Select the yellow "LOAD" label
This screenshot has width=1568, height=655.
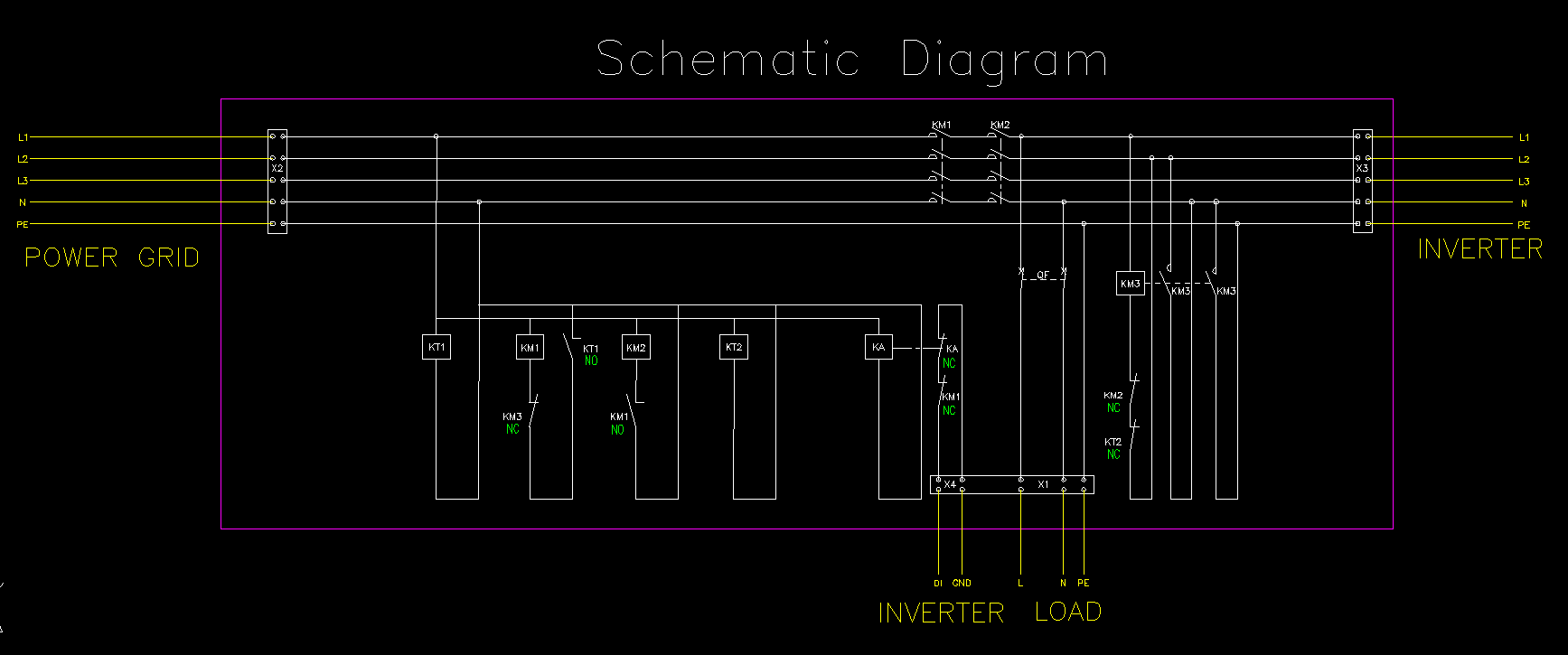[x=1068, y=612]
